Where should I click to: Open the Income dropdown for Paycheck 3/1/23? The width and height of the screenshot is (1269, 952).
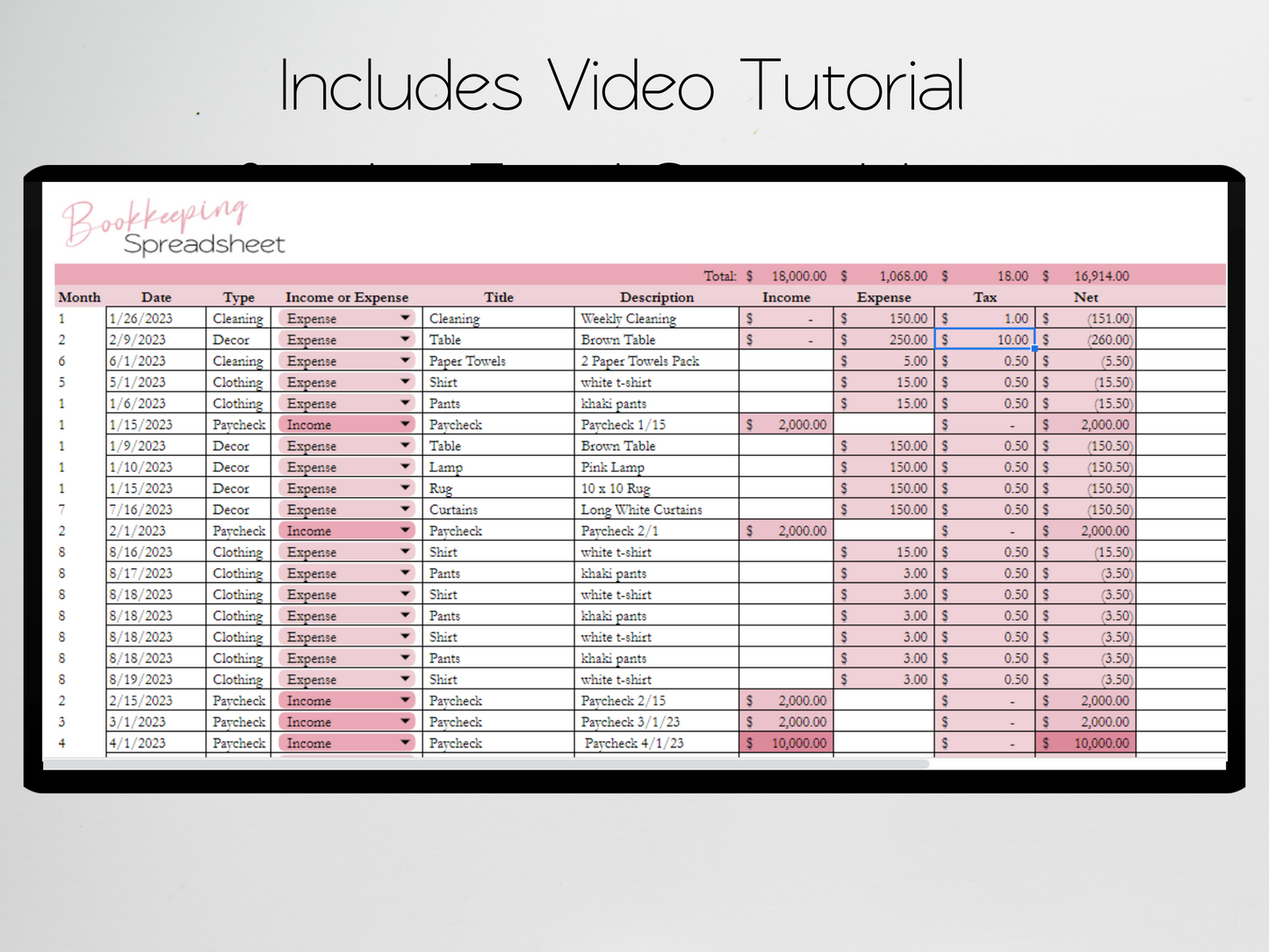pos(345,721)
